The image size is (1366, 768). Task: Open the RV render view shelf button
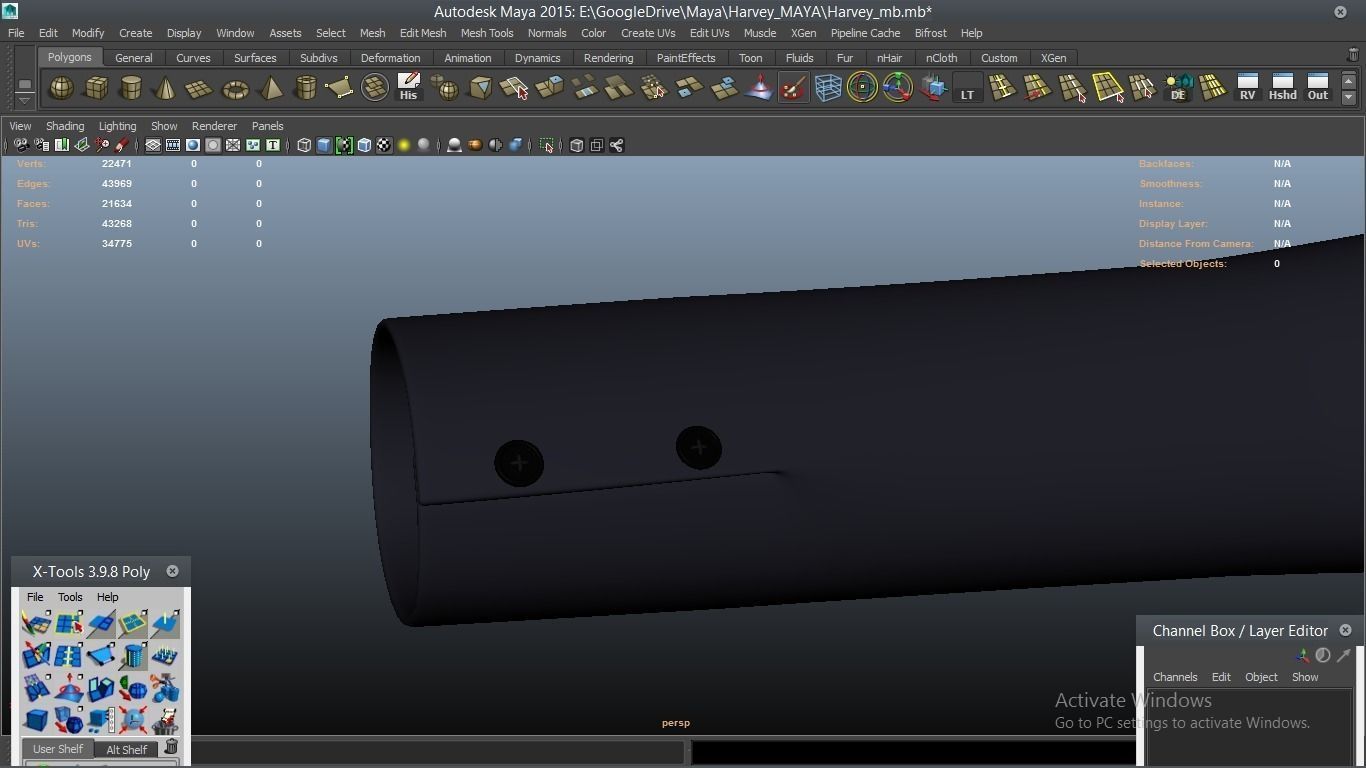[1247, 88]
